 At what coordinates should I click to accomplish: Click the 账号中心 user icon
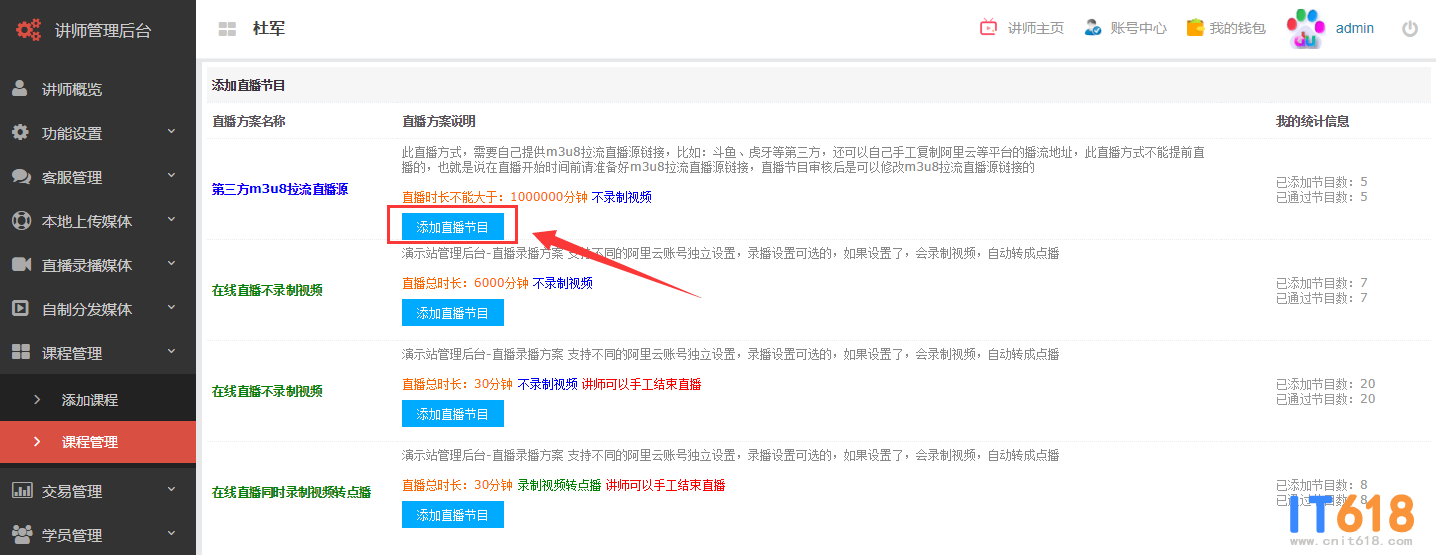click(1093, 28)
